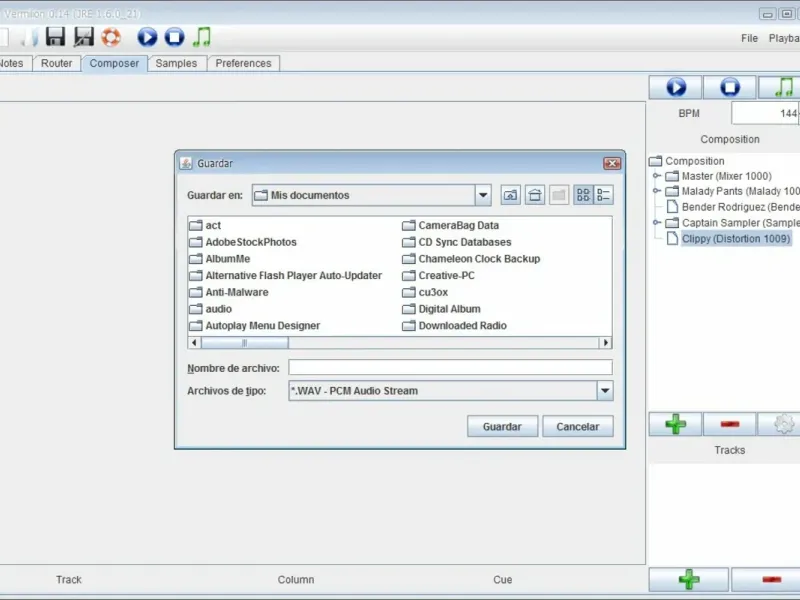Stop playback with main toolbar stop icon
800x600 pixels.
[x=174, y=37]
